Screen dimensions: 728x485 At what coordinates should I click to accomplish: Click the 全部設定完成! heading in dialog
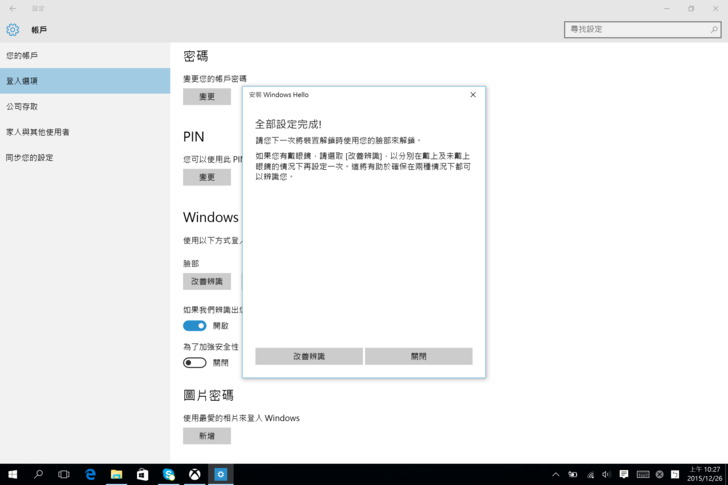click(288, 124)
